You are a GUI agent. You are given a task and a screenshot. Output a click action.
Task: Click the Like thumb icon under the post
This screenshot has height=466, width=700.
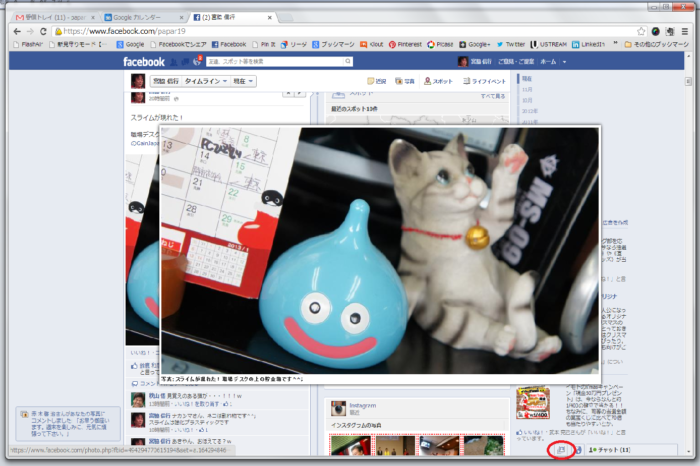[134, 366]
